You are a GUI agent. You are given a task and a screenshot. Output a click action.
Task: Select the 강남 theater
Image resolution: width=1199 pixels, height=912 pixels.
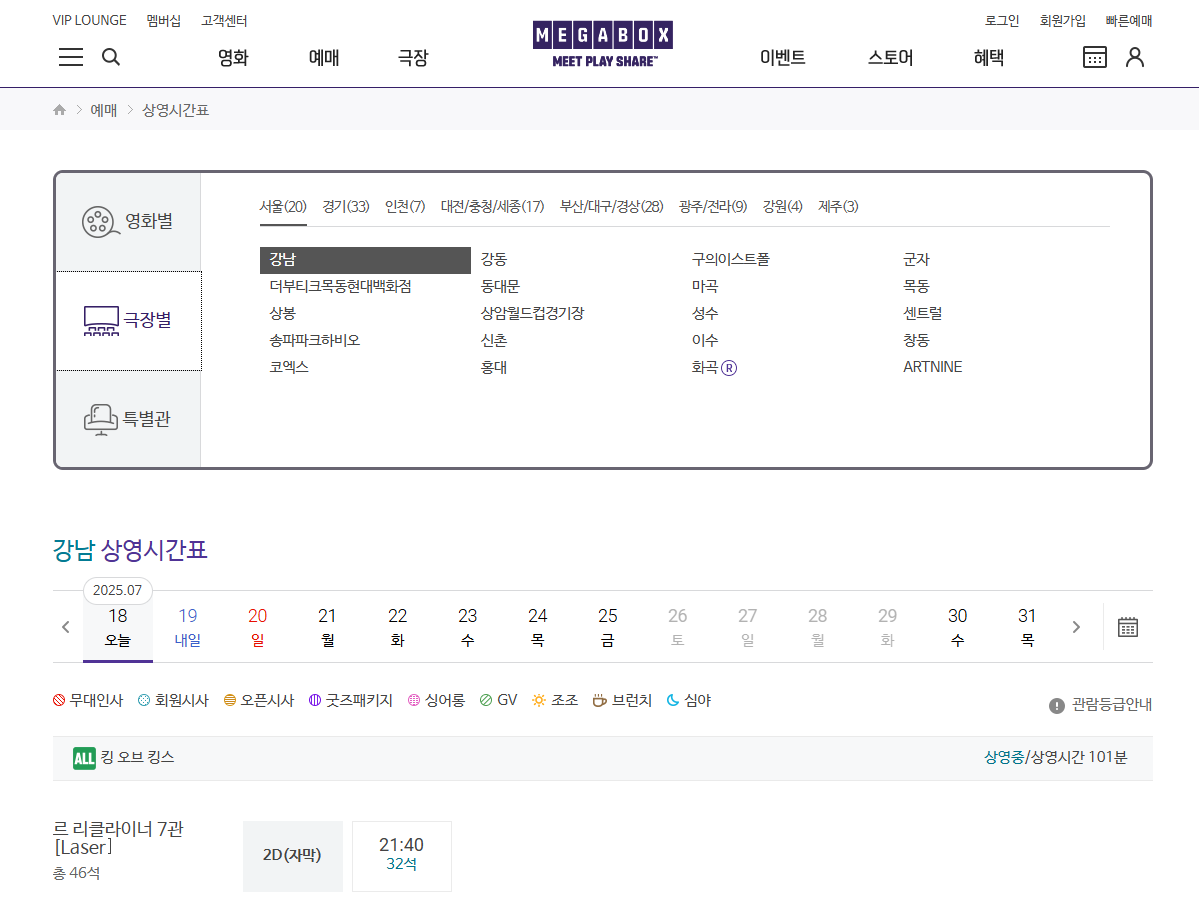[366, 260]
